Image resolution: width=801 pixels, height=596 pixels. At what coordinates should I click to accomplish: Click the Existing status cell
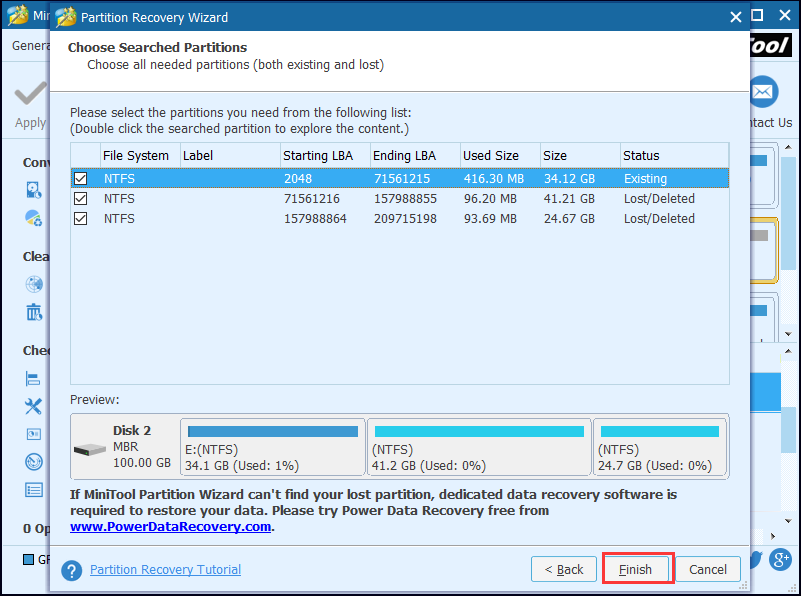pos(645,179)
